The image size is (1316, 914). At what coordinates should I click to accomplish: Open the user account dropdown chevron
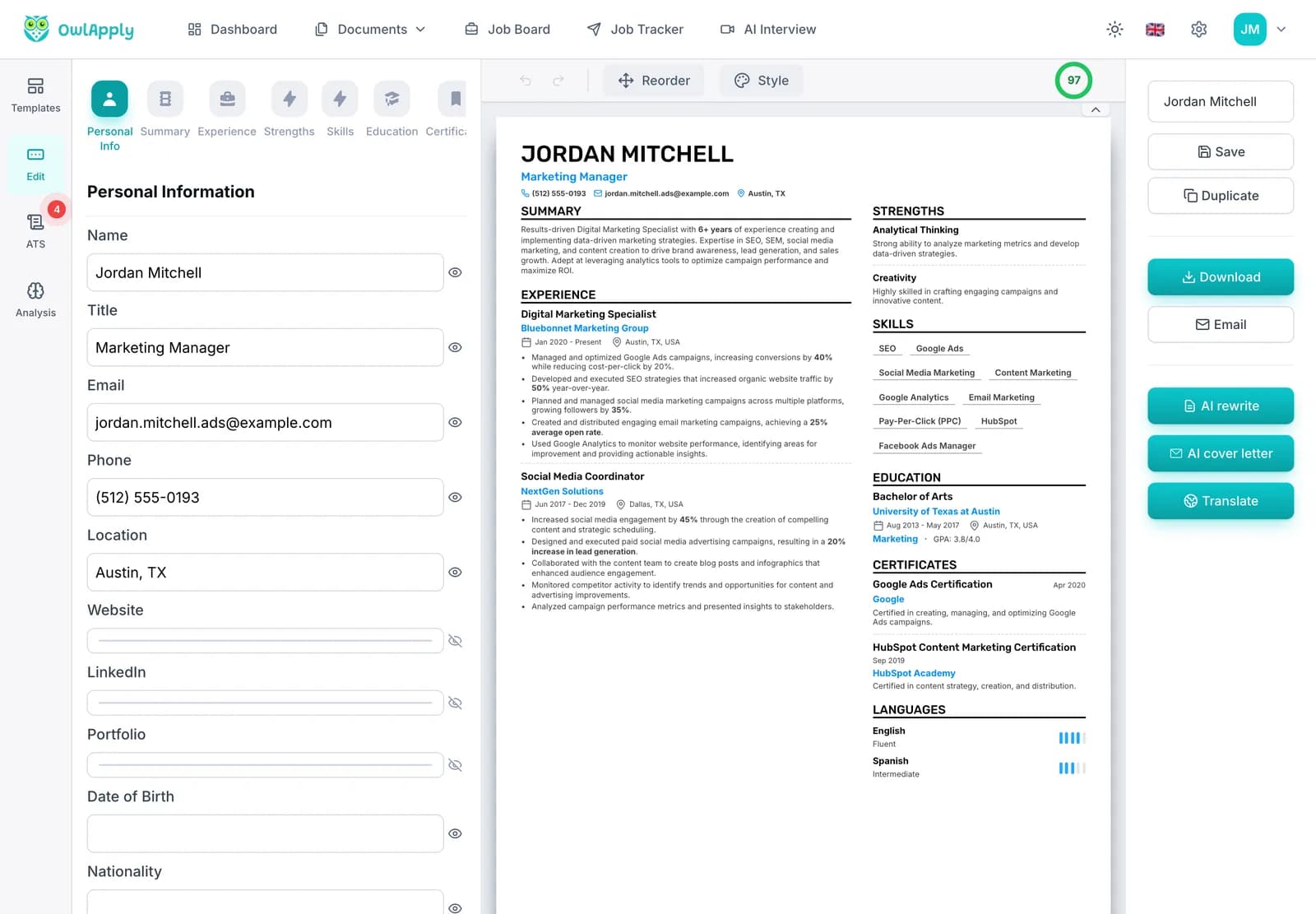[1281, 30]
